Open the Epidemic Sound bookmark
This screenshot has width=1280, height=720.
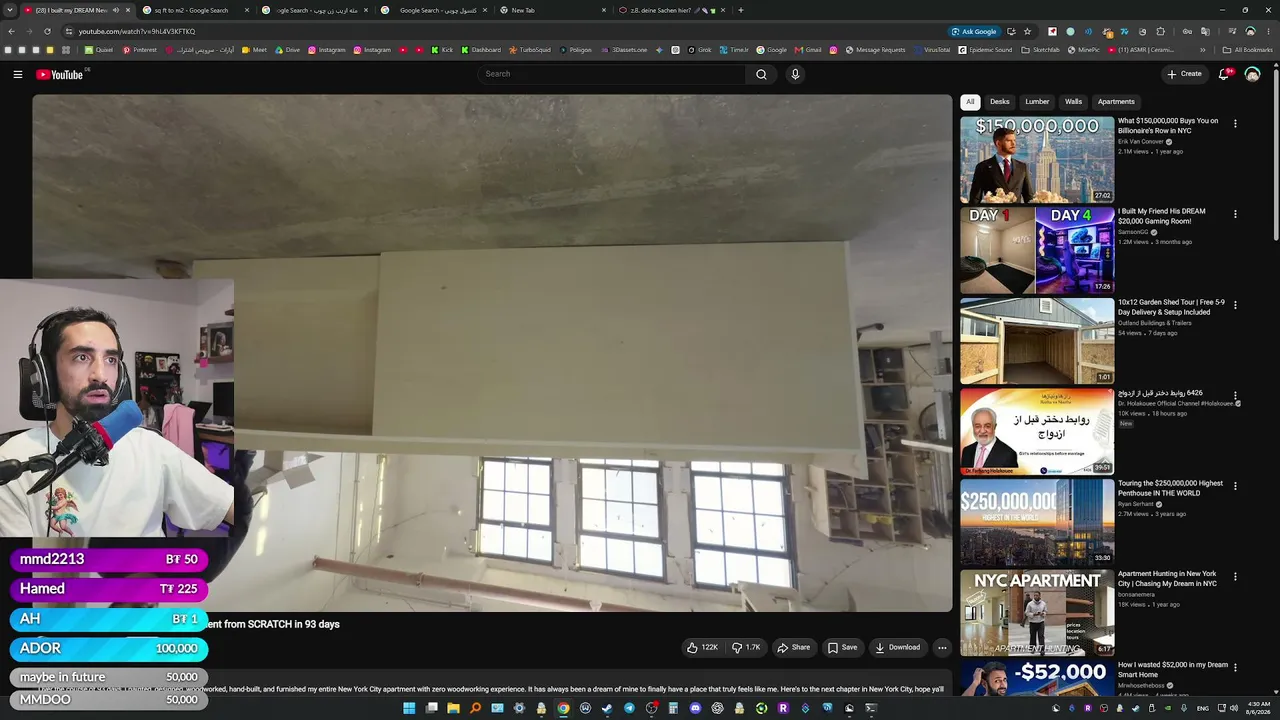pyautogui.click(x=985, y=50)
